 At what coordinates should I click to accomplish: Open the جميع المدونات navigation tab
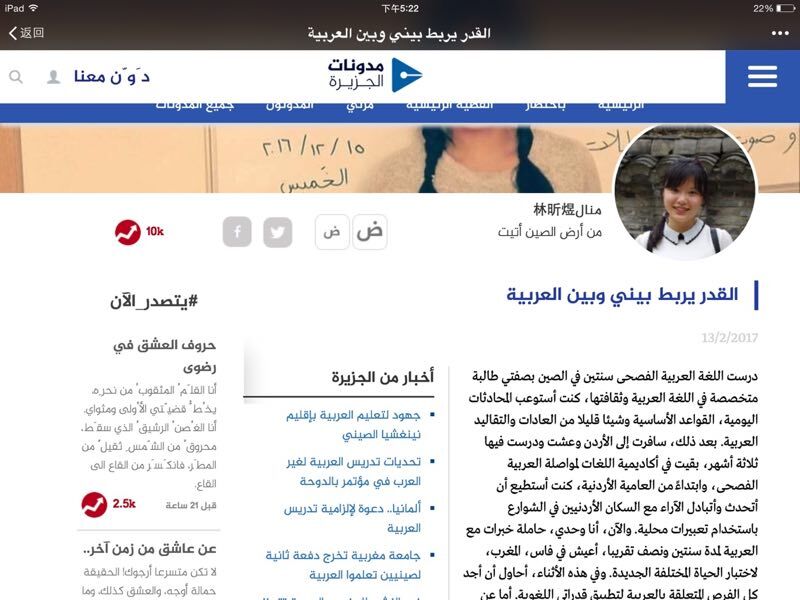click(x=194, y=105)
